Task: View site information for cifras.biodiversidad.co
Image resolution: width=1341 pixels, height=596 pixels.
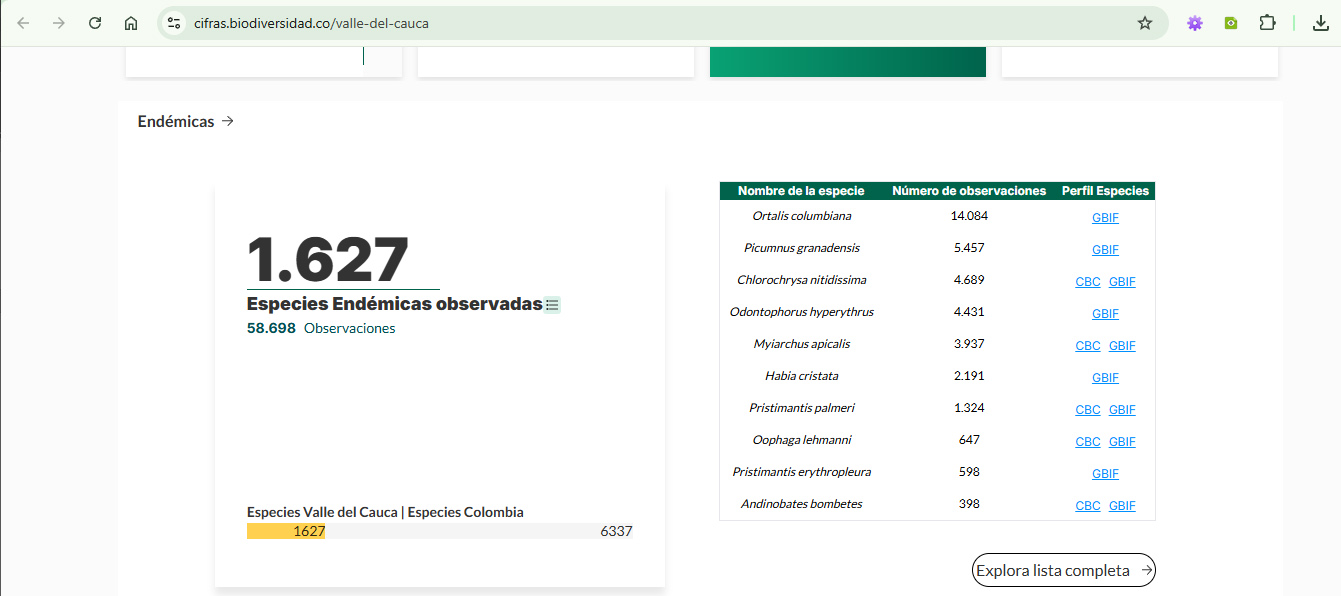Action: (174, 23)
